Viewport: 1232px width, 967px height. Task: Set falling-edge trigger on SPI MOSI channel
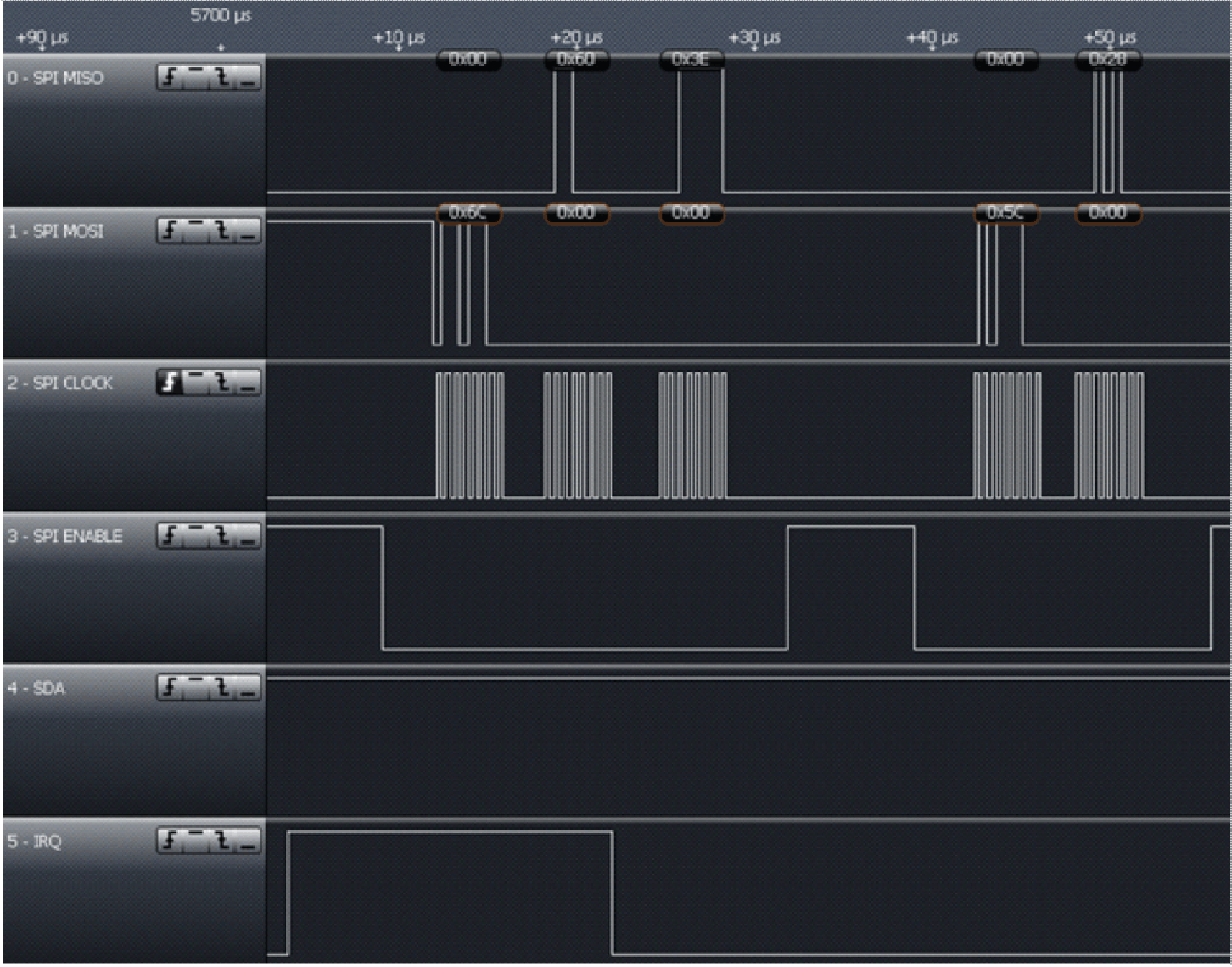(222, 227)
